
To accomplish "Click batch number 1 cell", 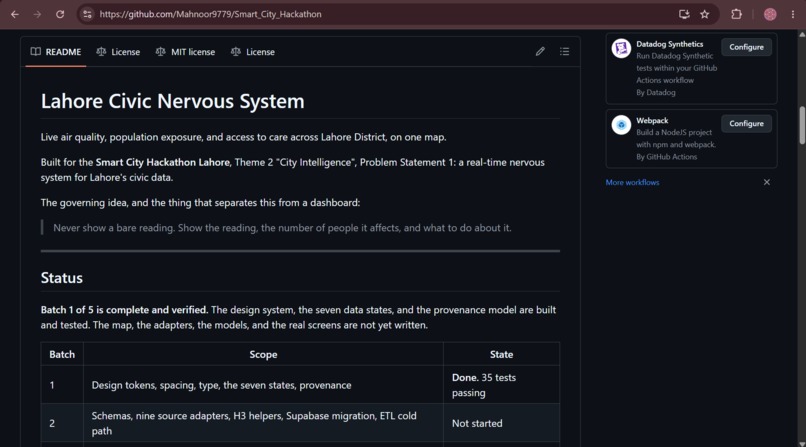I will pyautogui.click(x=62, y=385).
